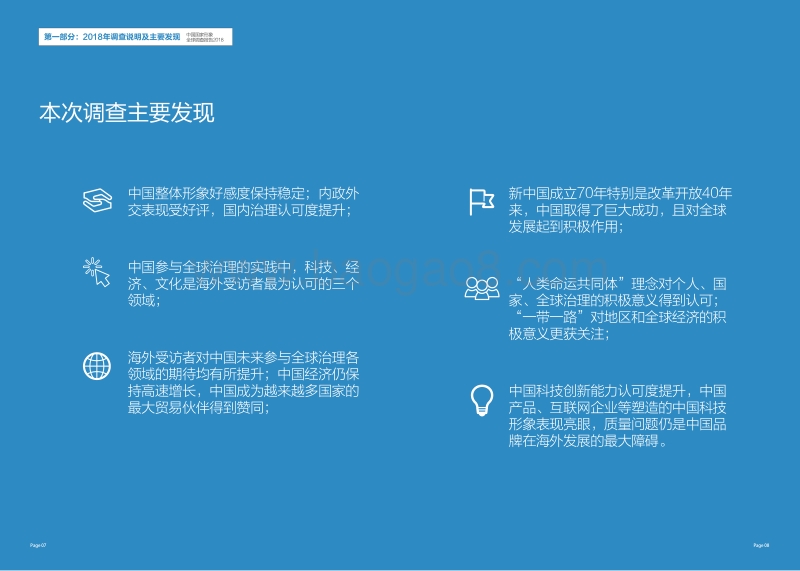The width and height of the screenshot is (800, 571).
Task: Click the Page 08 footer label
Action: pyautogui.click(x=761, y=545)
